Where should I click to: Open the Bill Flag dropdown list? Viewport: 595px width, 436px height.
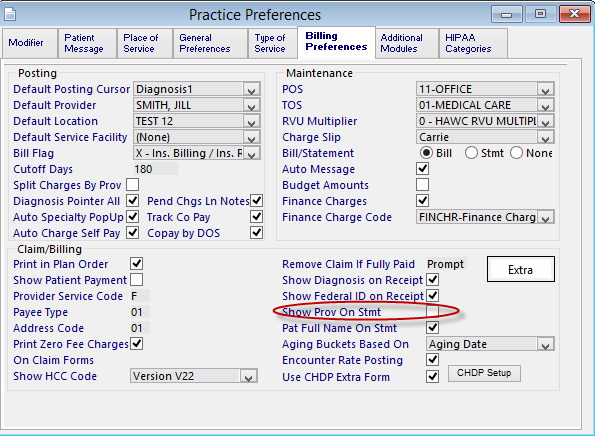(x=197, y=153)
